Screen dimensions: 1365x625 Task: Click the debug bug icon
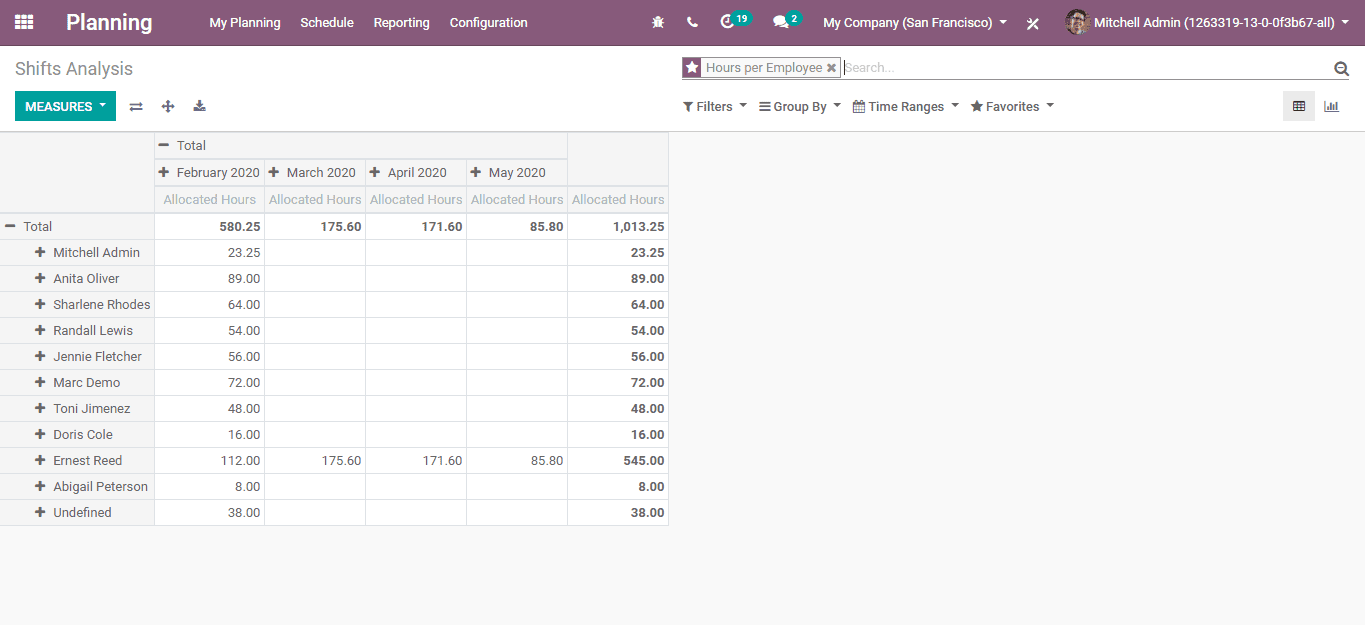658,22
